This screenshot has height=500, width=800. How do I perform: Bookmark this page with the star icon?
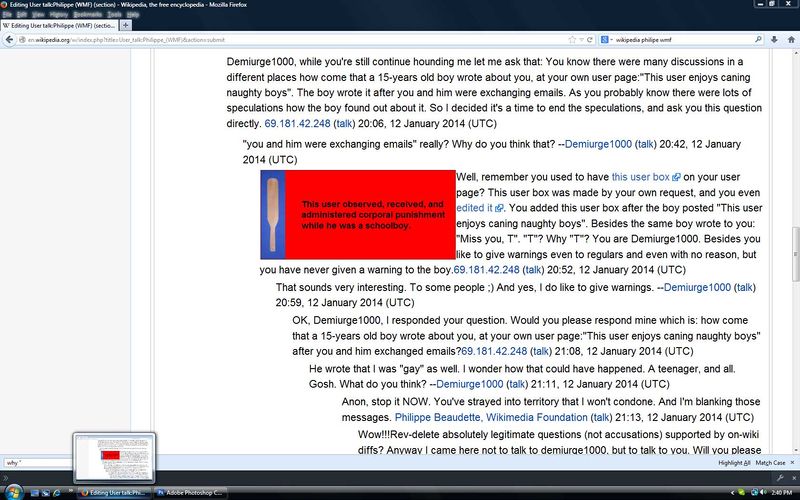(572, 40)
